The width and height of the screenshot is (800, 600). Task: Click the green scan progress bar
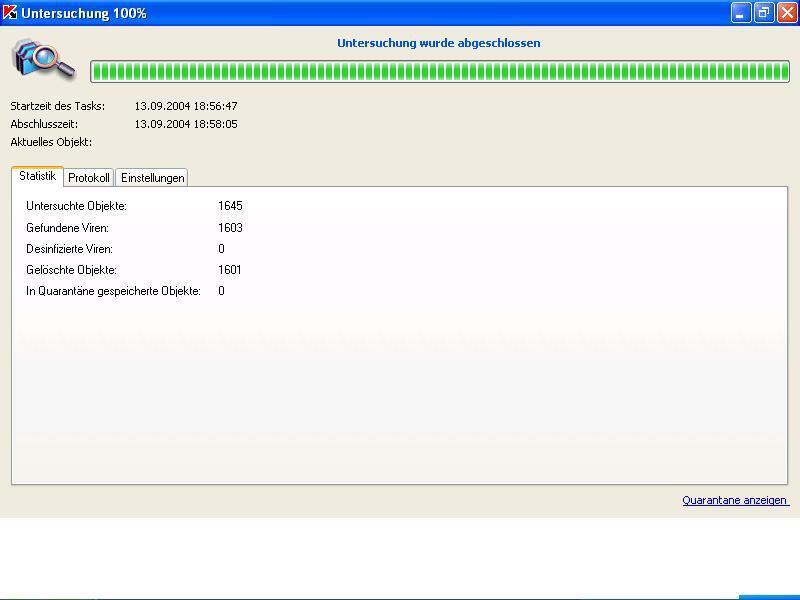tap(439, 71)
